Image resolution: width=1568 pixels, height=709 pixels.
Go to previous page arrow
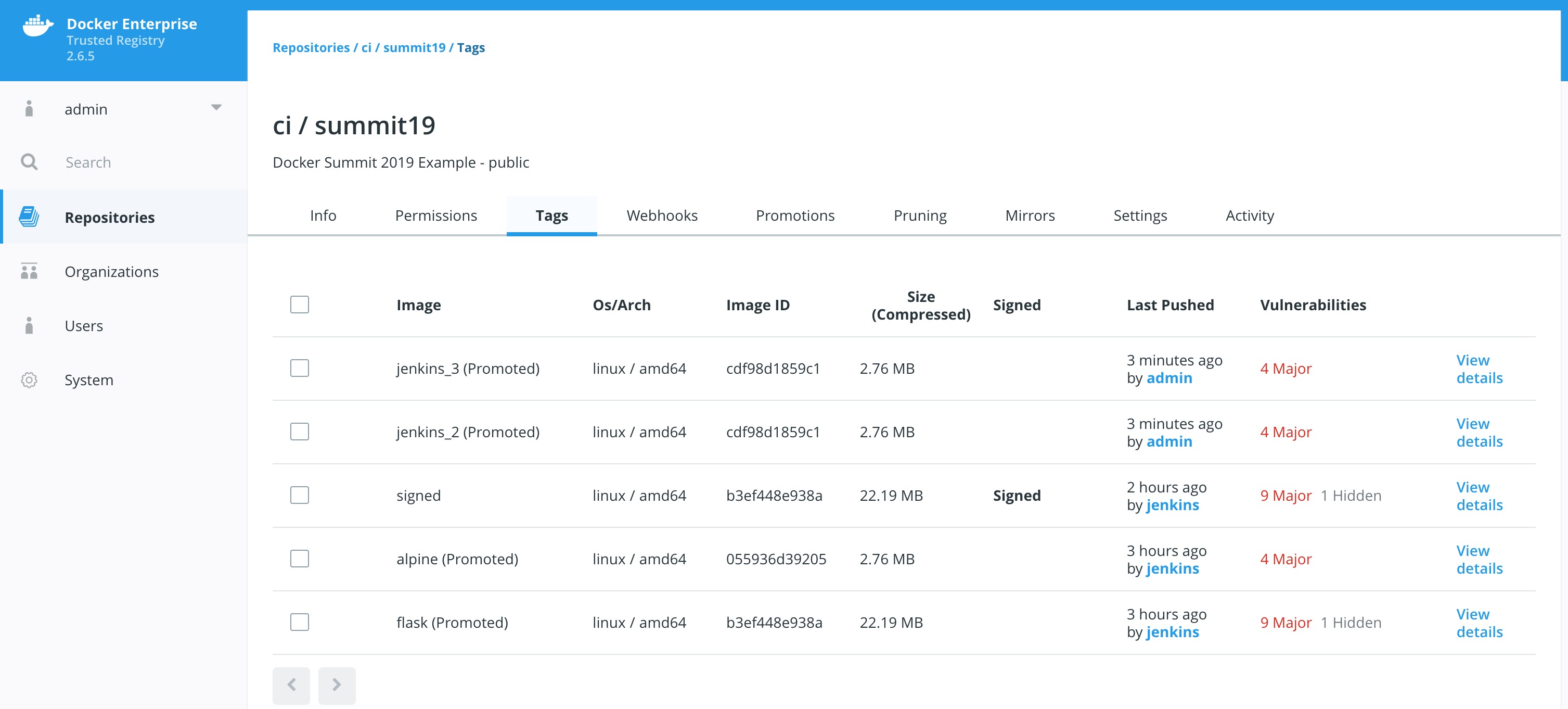point(291,685)
